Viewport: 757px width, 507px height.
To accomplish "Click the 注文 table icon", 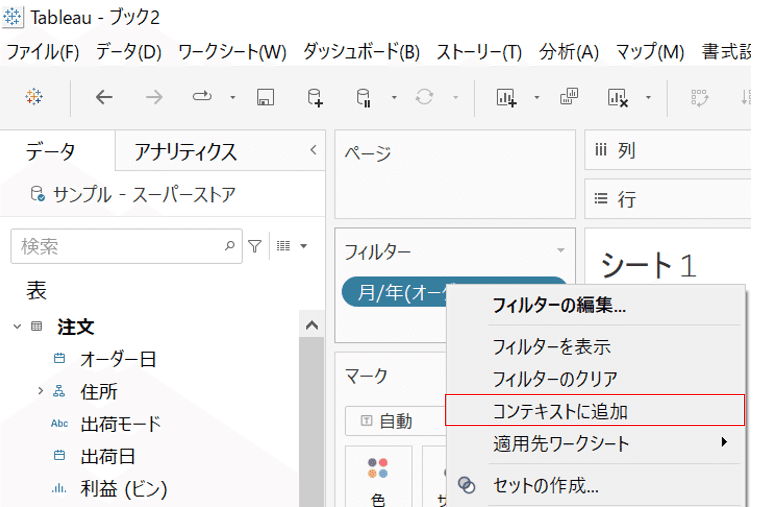I will 37,326.
